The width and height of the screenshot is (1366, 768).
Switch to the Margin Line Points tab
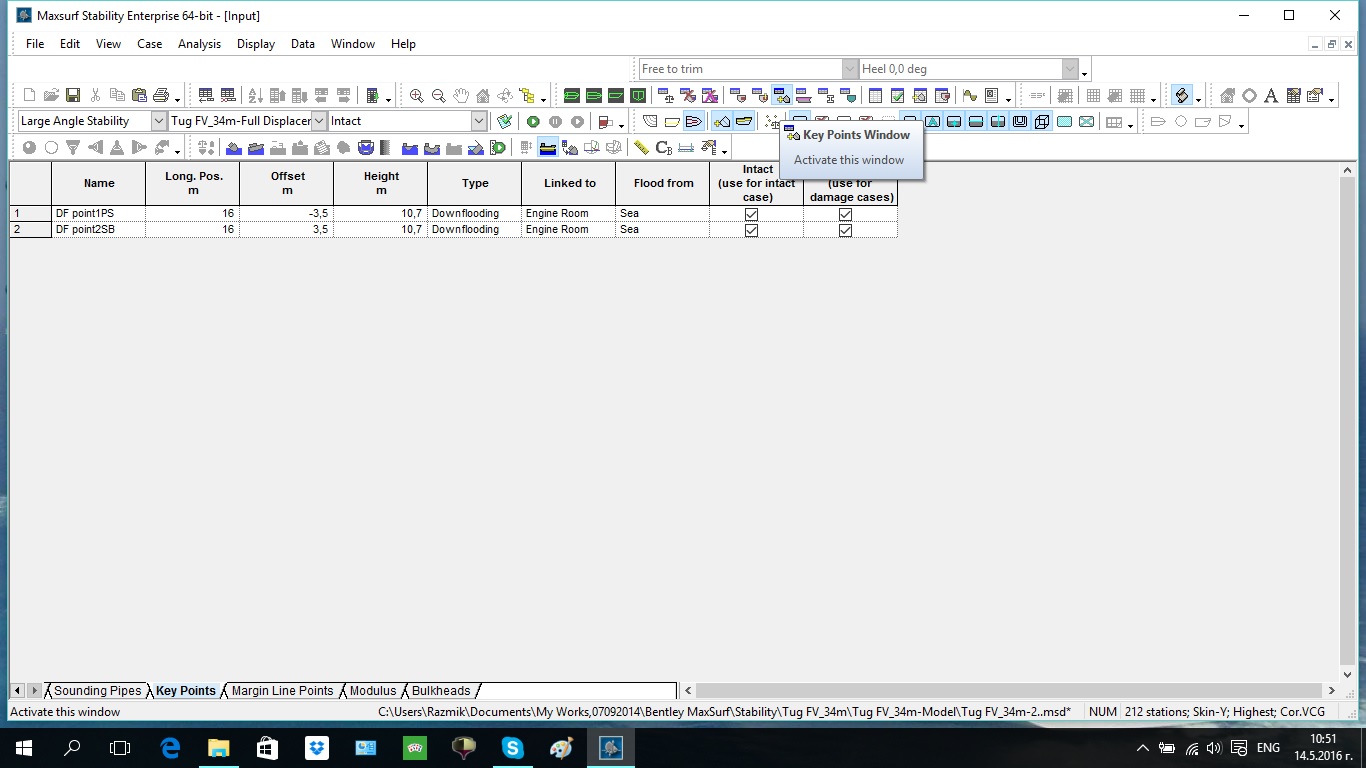[x=282, y=691]
